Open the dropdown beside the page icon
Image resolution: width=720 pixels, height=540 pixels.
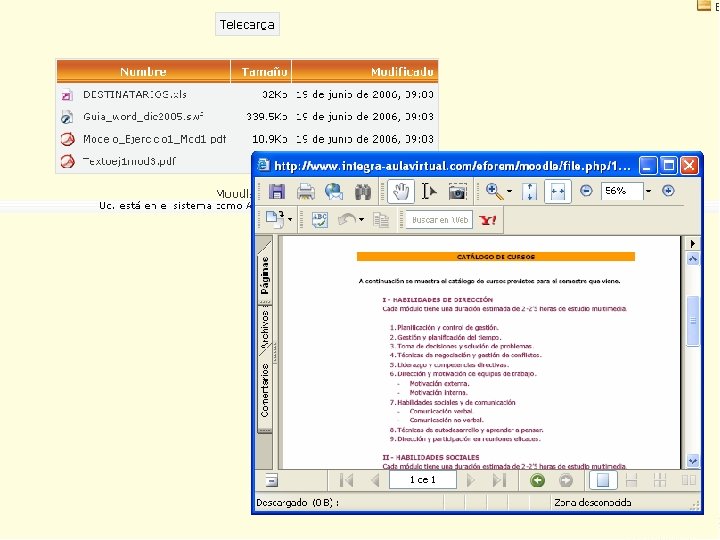(290, 219)
